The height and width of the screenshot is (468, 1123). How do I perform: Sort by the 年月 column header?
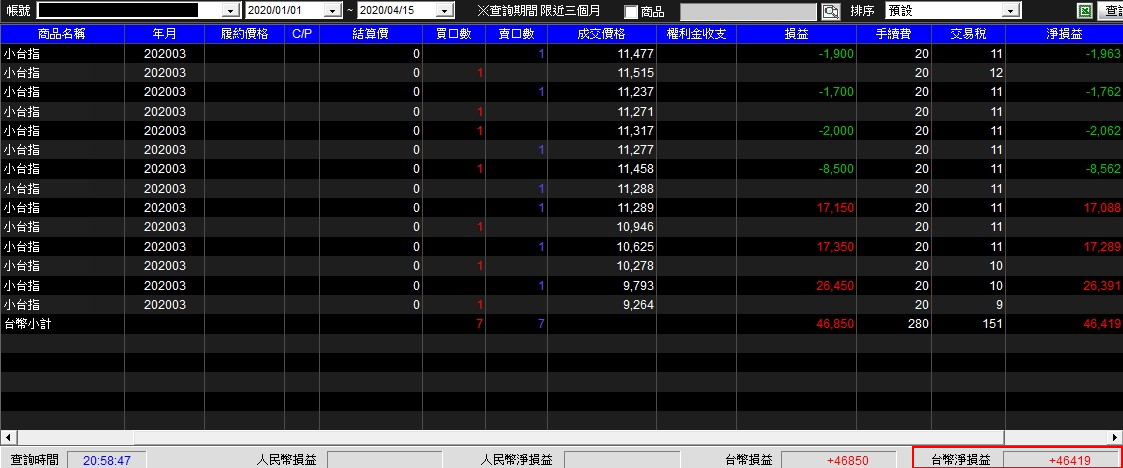(165, 34)
